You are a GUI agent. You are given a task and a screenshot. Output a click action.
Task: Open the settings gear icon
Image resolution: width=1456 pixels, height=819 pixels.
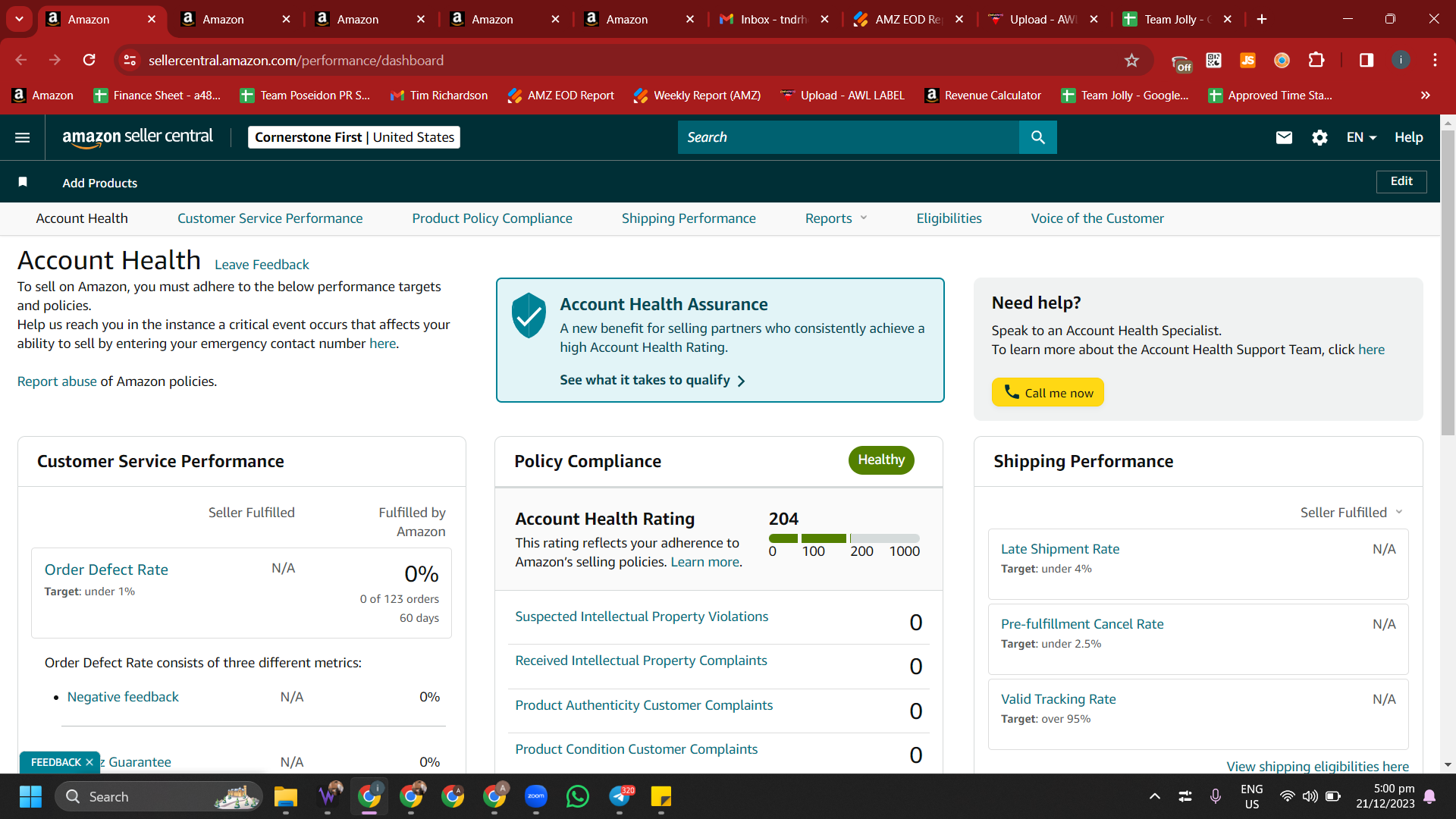(1319, 137)
